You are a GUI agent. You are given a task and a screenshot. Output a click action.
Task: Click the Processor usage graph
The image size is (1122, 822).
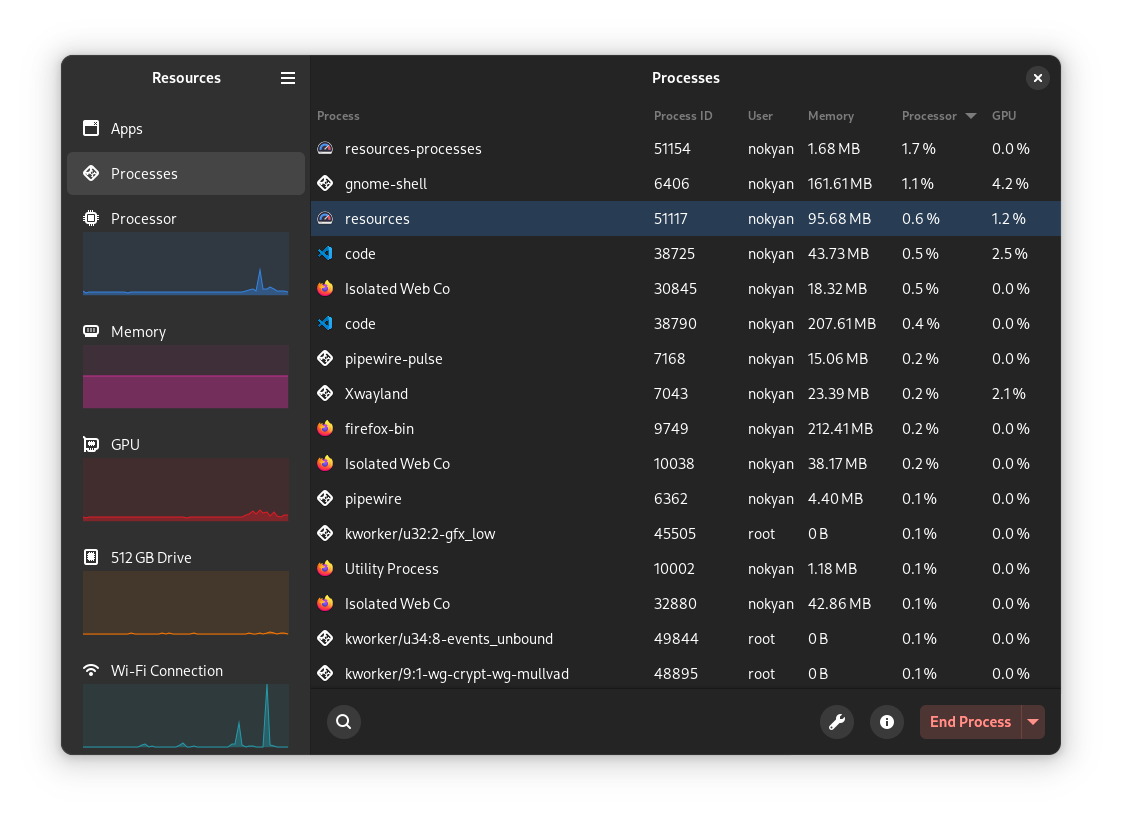185,264
